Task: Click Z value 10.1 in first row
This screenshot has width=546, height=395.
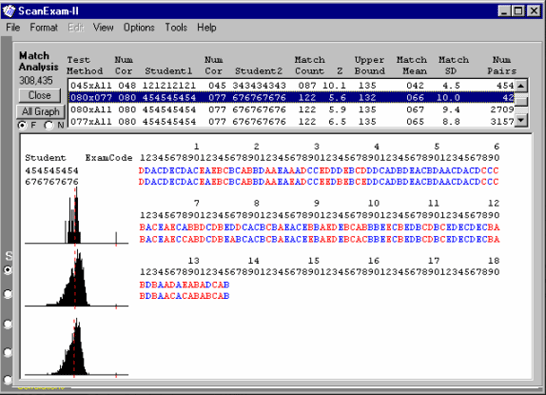Action: coord(334,86)
